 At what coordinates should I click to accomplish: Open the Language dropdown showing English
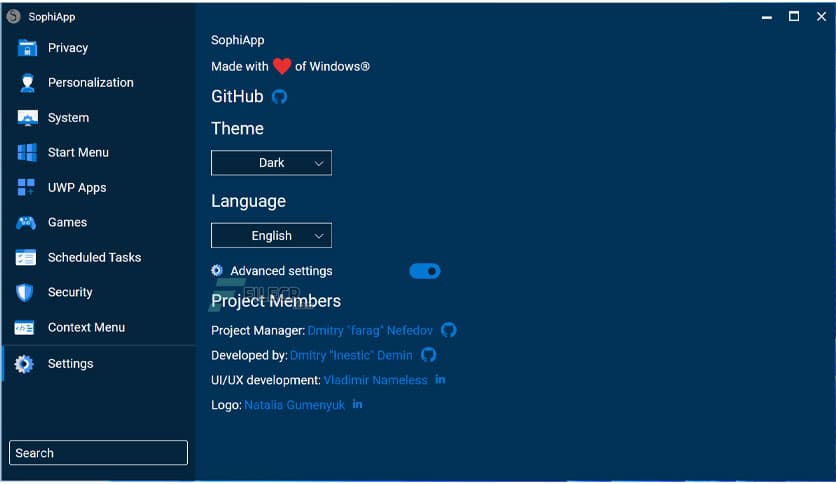click(x=271, y=236)
